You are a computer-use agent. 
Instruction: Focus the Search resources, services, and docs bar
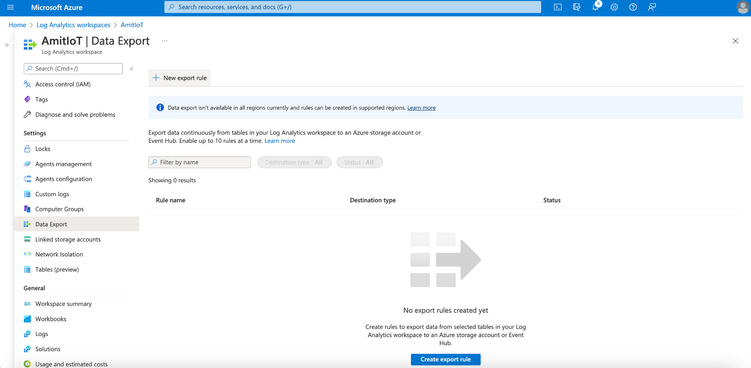click(353, 7)
